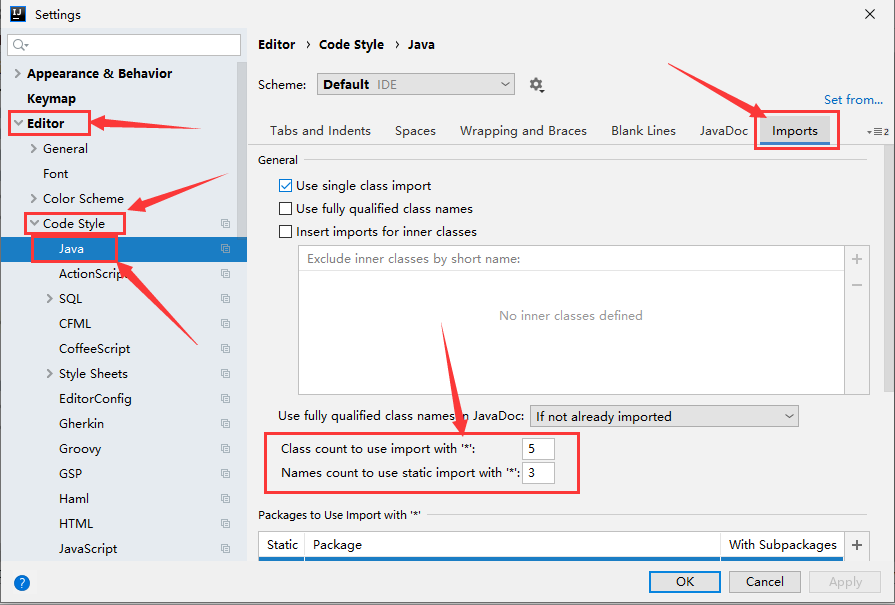The height and width of the screenshot is (605, 895).
Task: Click the help question mark icon
Action: tap(22, 583)
